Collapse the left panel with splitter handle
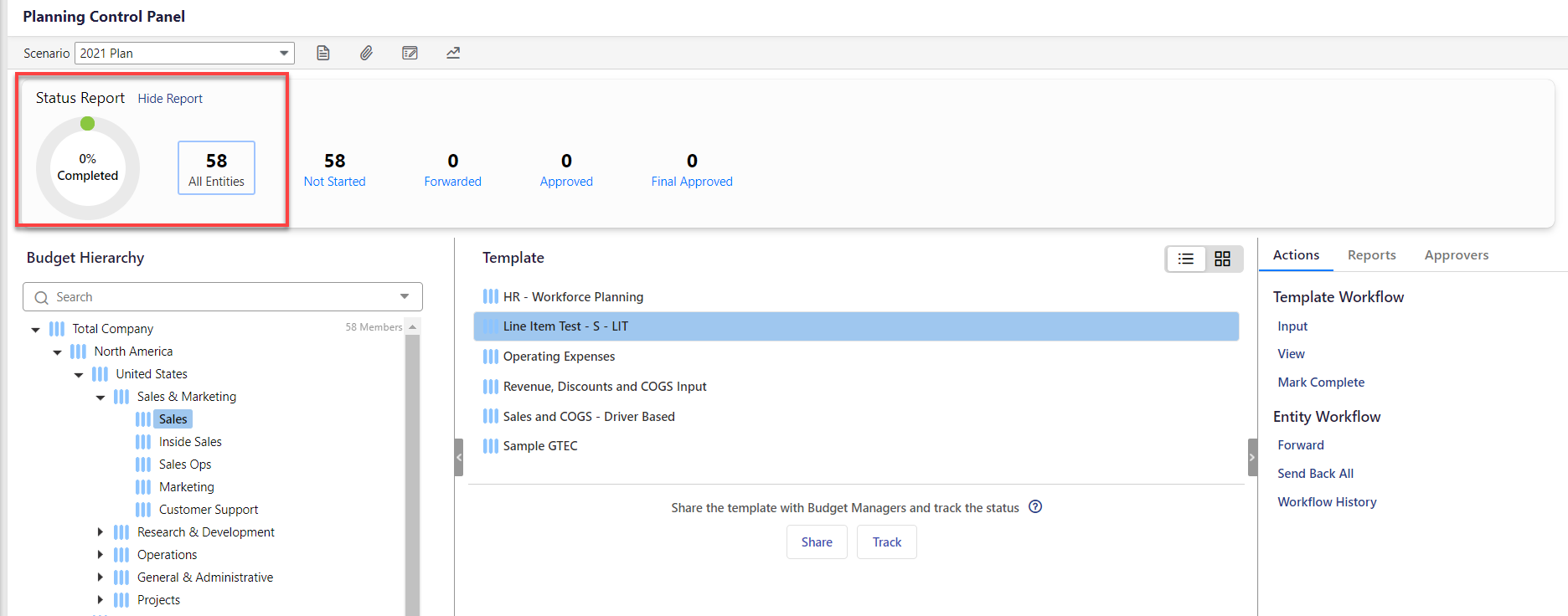Screen dimensions: 1568x616 [459, 457]
